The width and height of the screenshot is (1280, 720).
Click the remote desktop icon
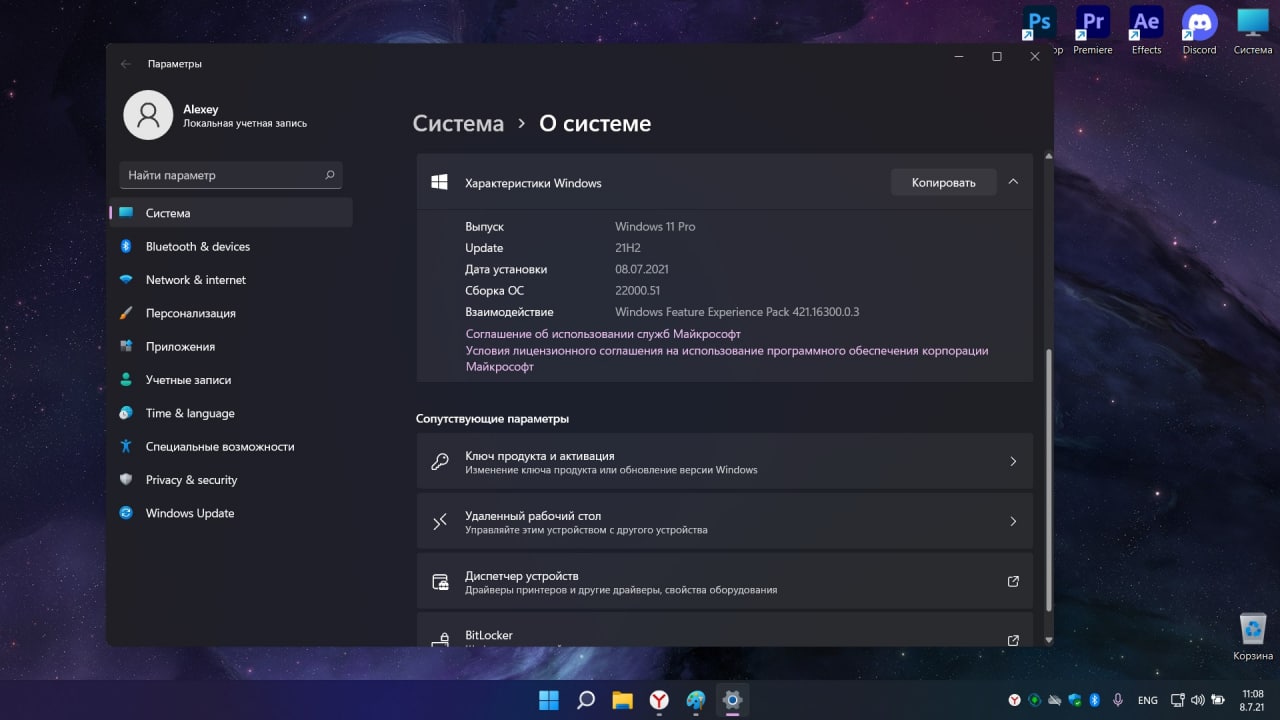440,522
